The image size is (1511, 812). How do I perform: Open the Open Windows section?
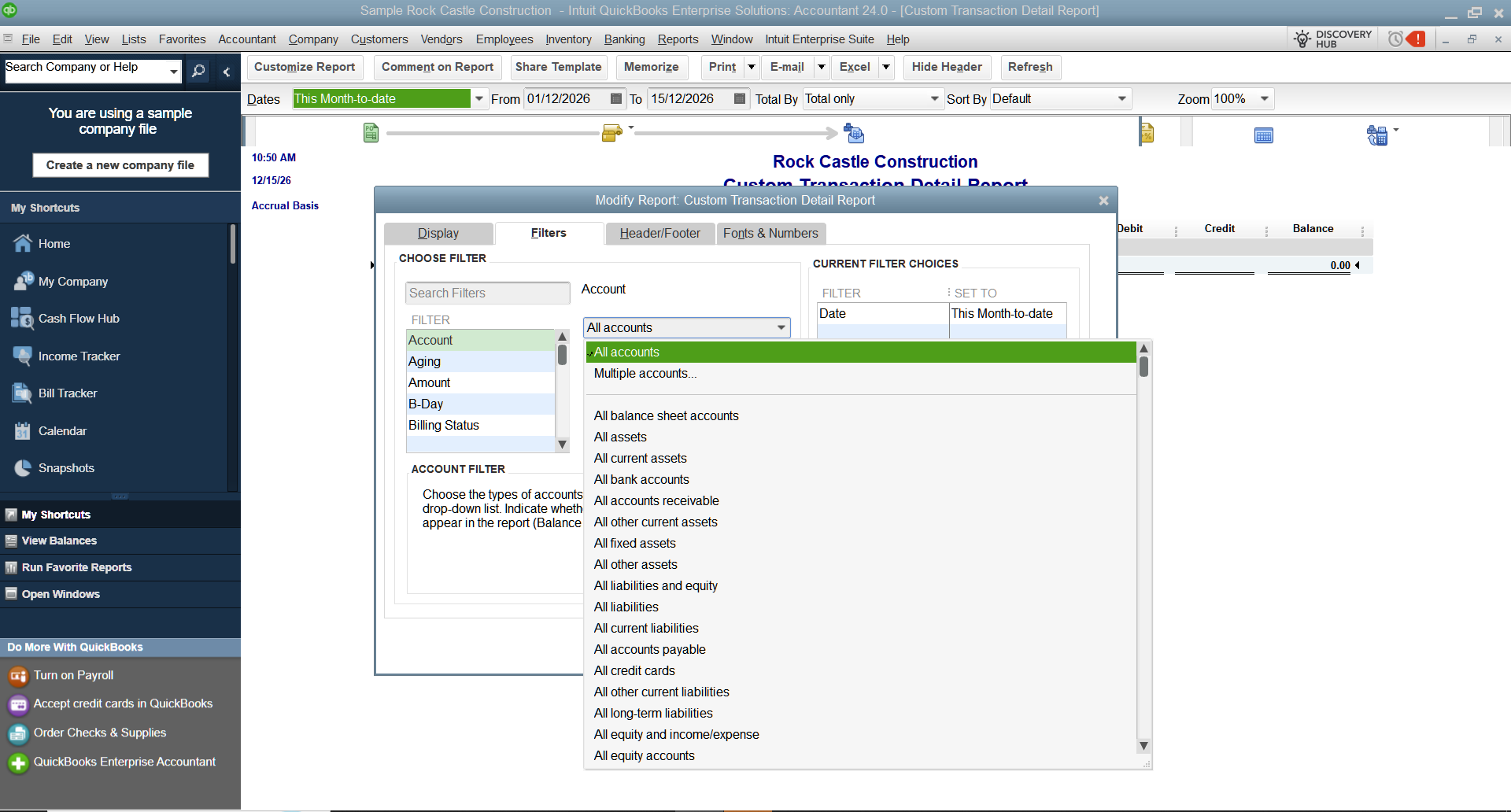(61, 595)
